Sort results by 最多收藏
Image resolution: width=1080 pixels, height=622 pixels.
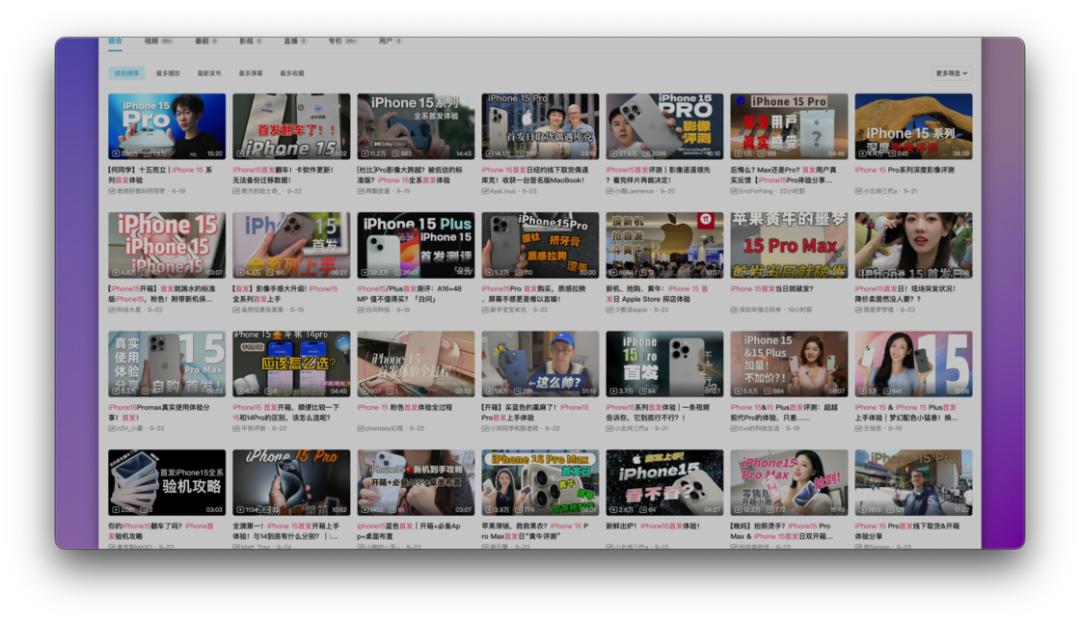click(291, 73)
